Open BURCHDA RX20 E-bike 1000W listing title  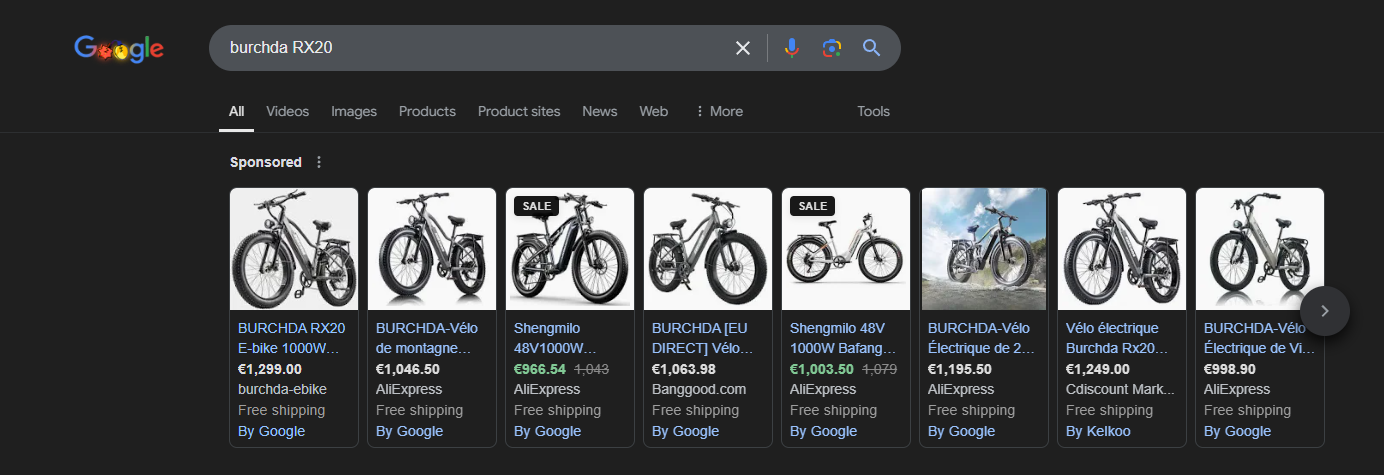point(292,338)
